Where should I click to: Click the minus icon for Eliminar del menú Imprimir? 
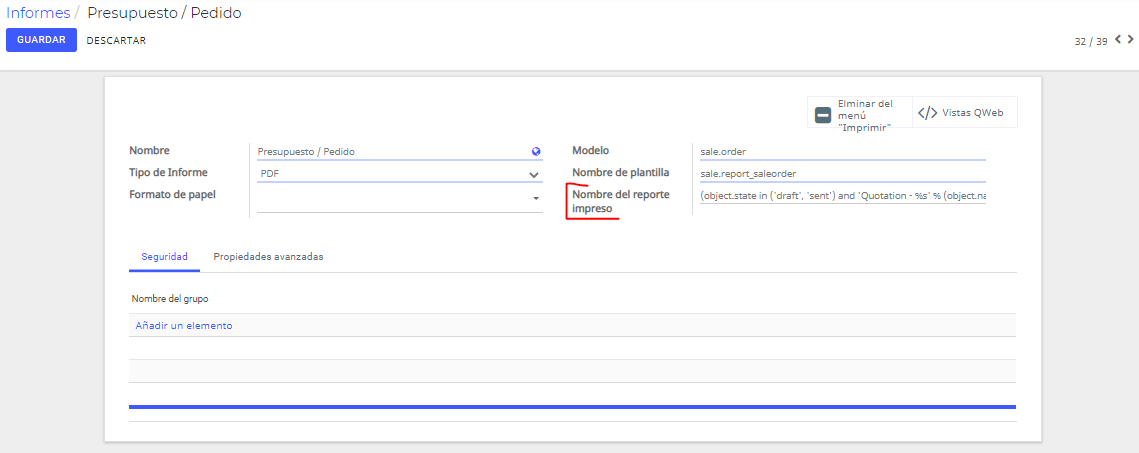point(823,115)
